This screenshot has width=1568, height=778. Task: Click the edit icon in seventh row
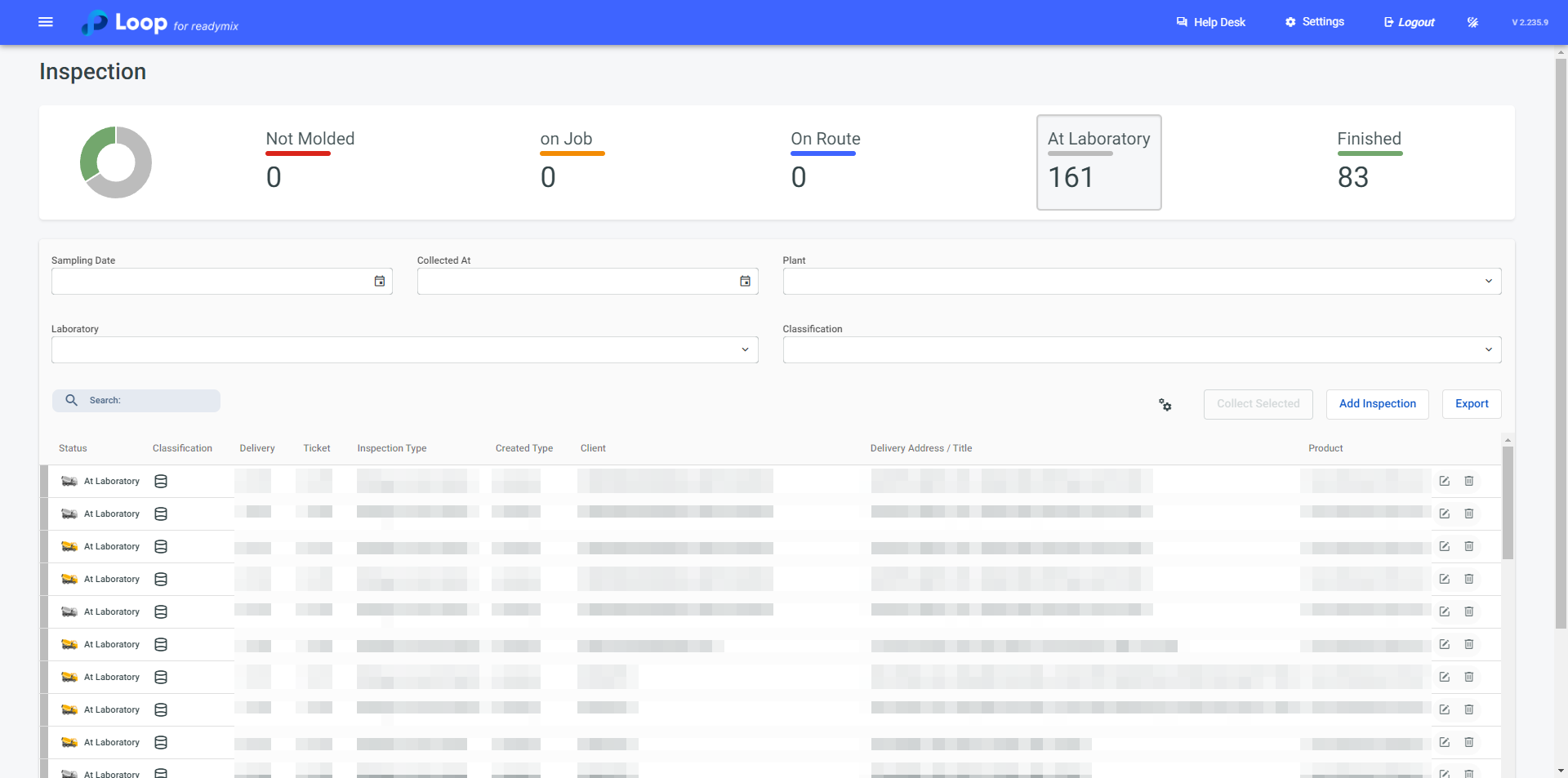1444,678
